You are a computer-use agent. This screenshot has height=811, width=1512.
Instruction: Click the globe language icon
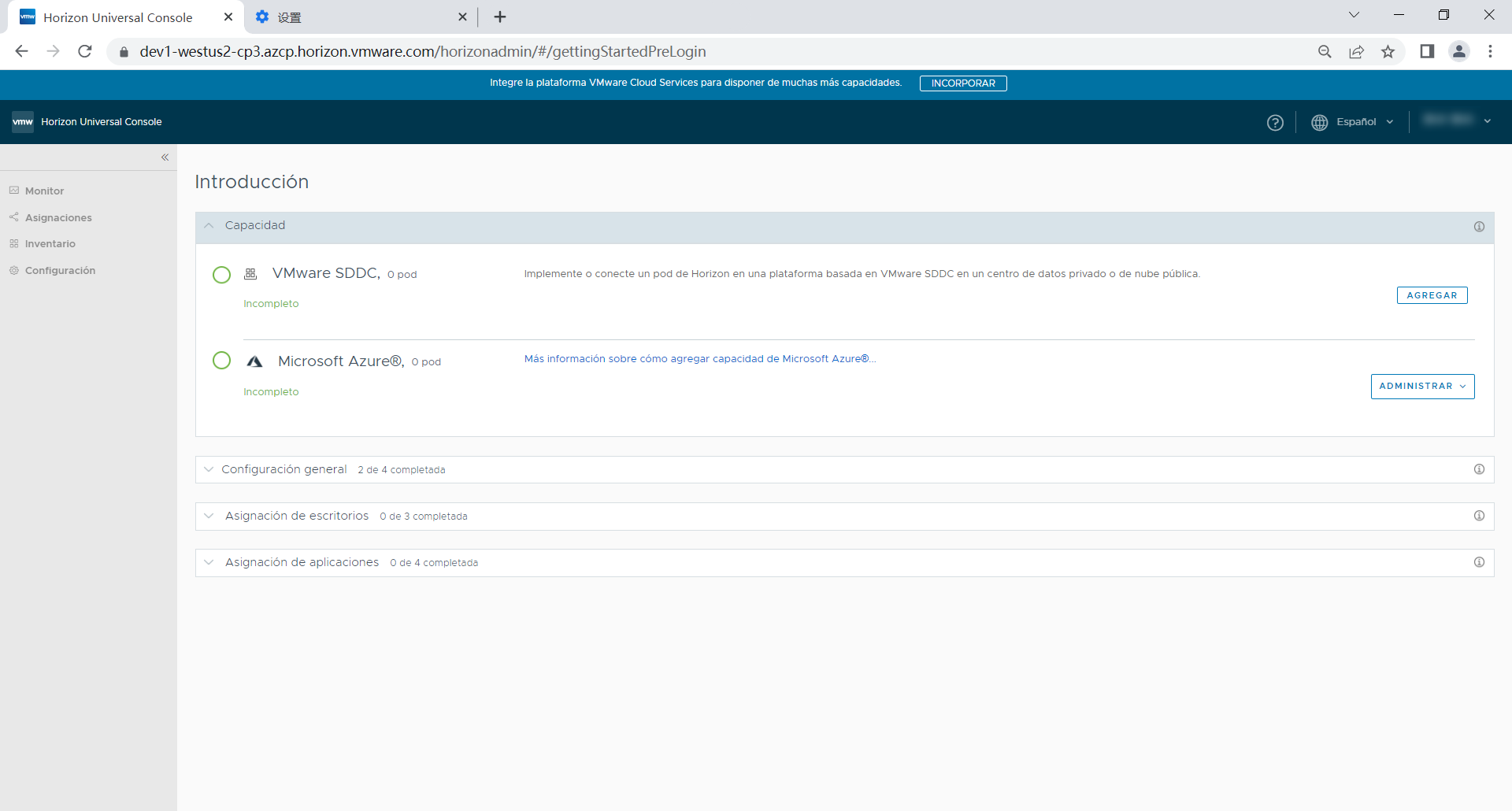click(x=1319, y=123)
